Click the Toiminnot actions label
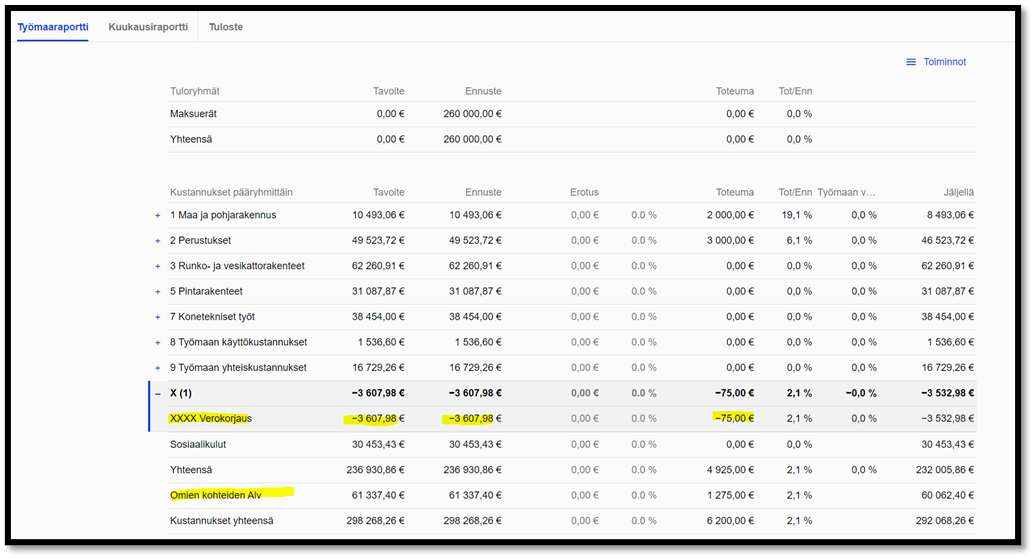1034x558 pixels. click(944, 62)
